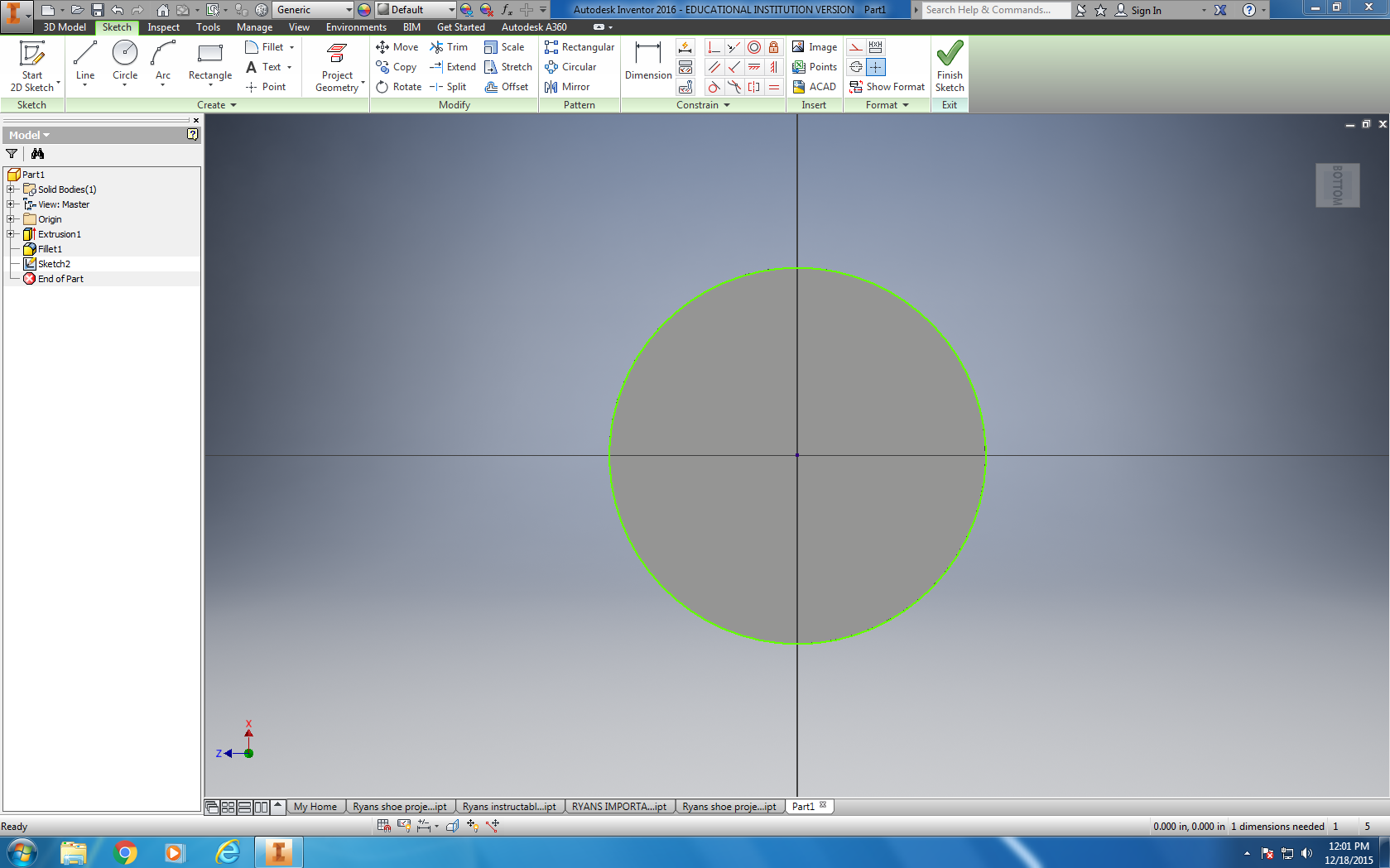
Task: Select the Arc sketch tool
Action: pyautogui.click(x=163, y=63)
